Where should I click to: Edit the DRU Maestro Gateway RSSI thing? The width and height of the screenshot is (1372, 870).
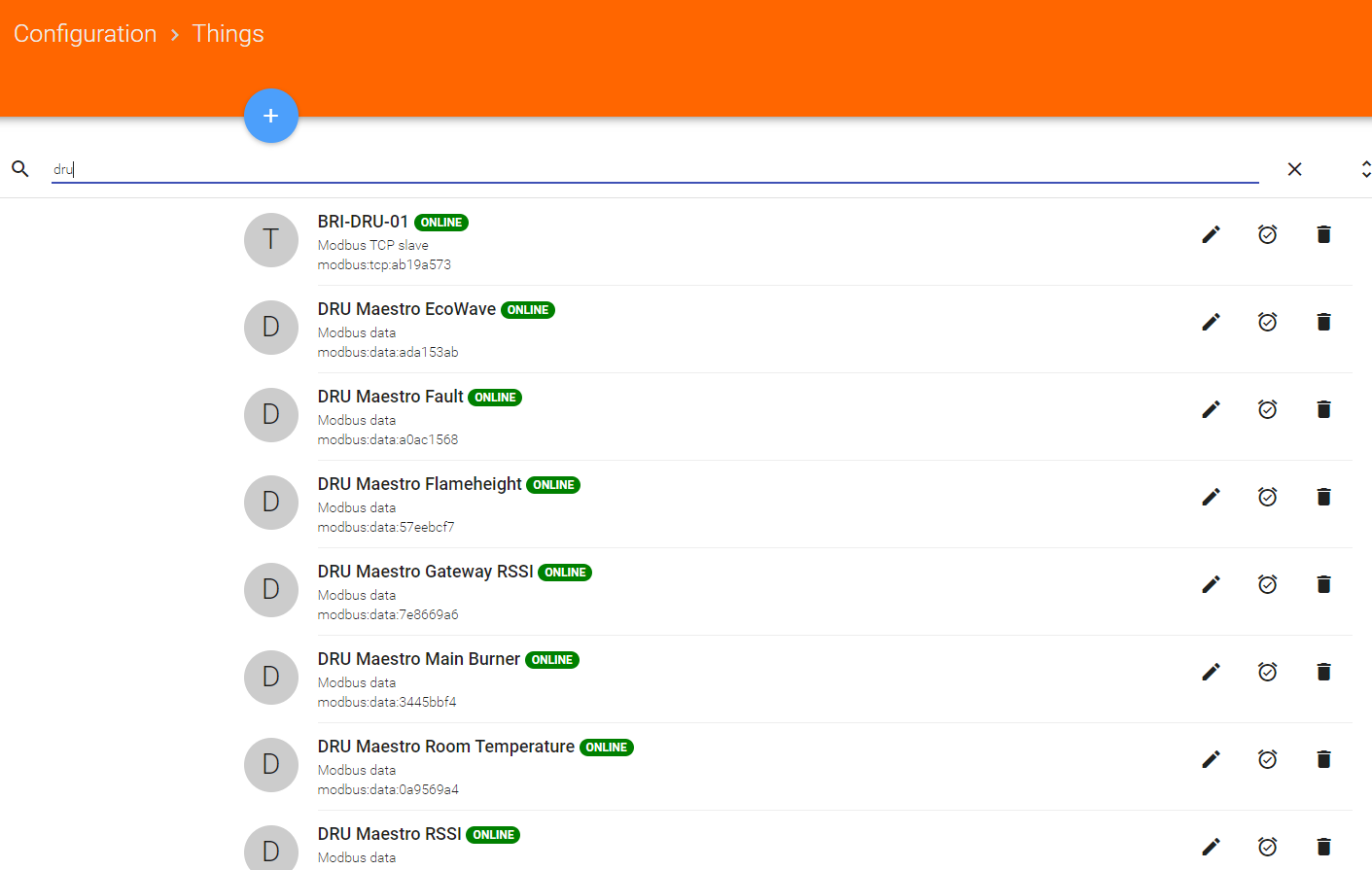[x=1211, y=584]
